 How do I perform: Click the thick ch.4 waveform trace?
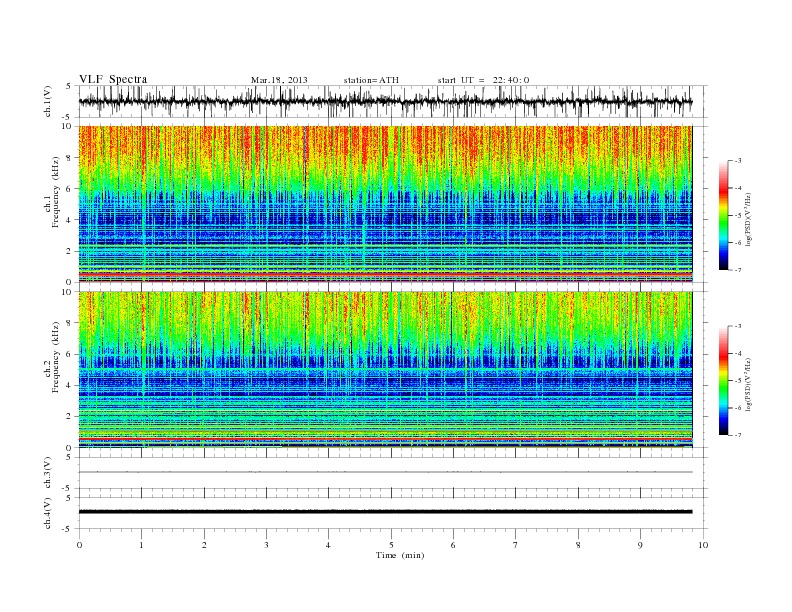click(x=385, y=512)
